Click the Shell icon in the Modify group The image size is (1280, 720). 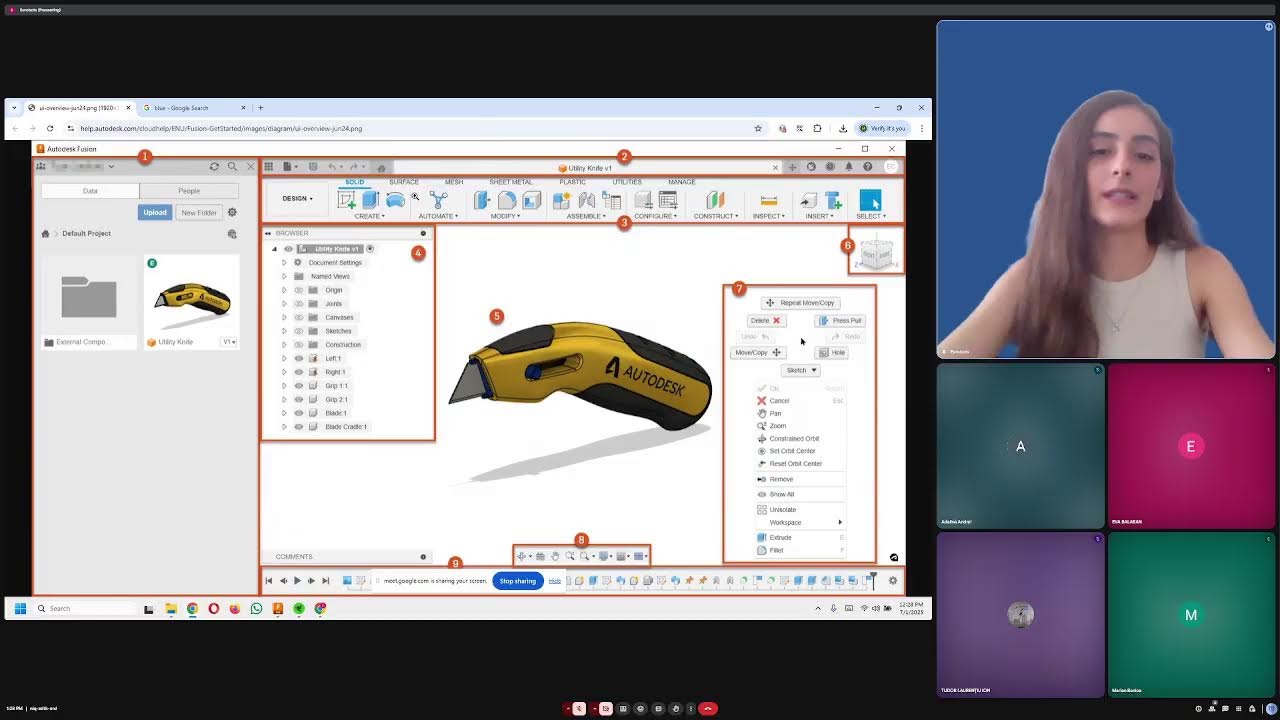coord(531,201)
